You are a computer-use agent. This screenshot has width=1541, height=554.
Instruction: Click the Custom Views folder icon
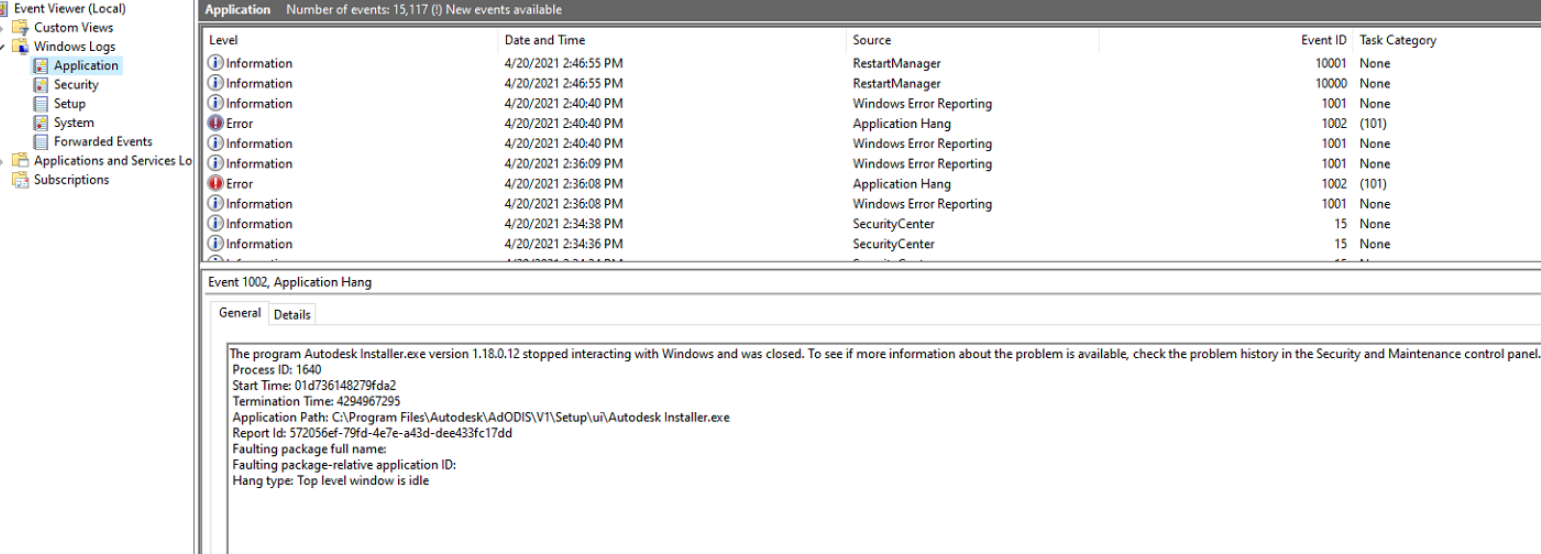tap(22, 28)
